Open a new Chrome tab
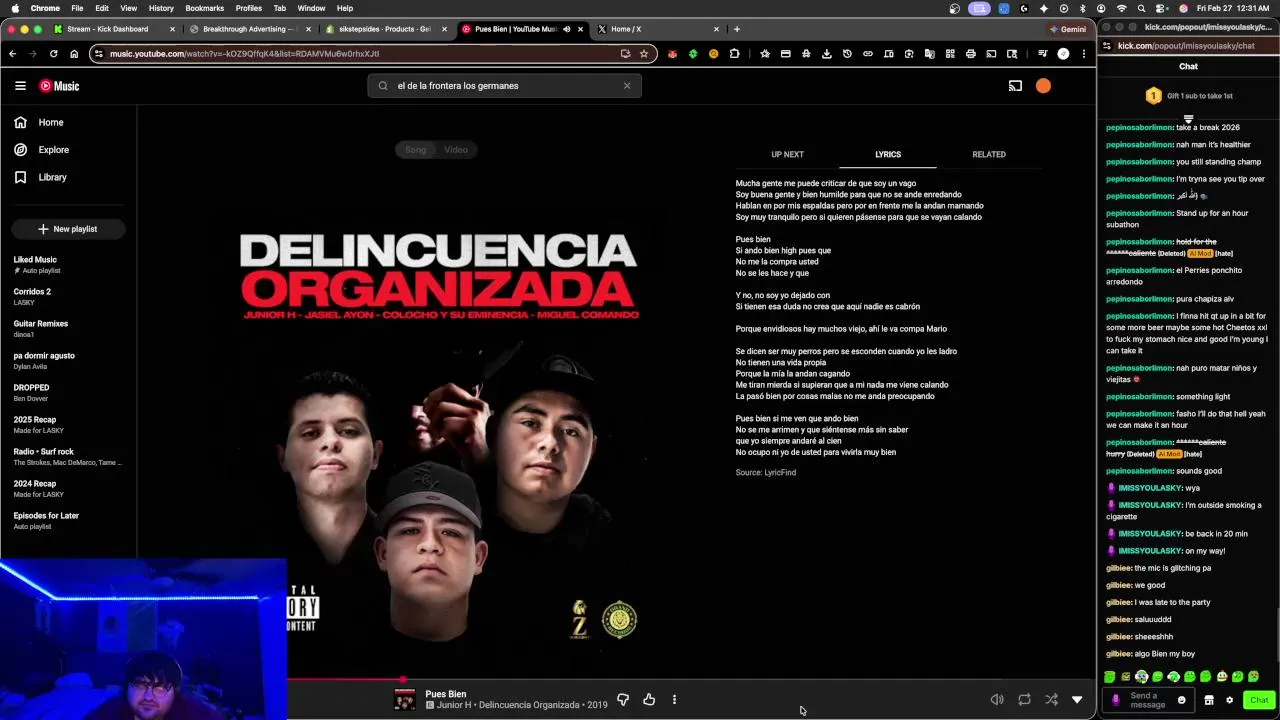The height and width of the screenshot is (720, 1280). pyautogui.click(x=737, y=29)
